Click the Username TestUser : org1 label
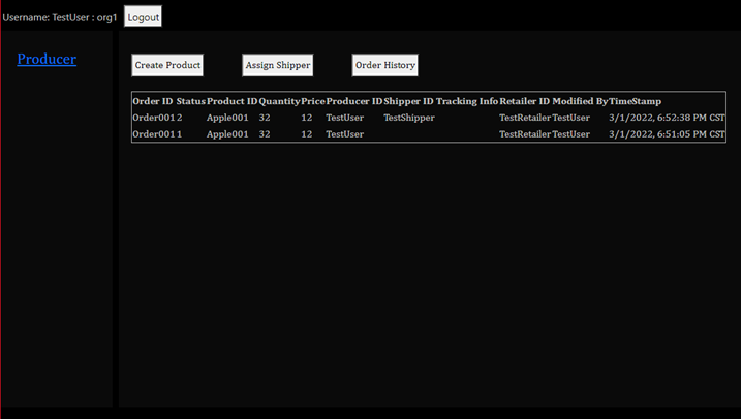Image resolution: width=741 pixels, height=419 pixels. [60, 17]
